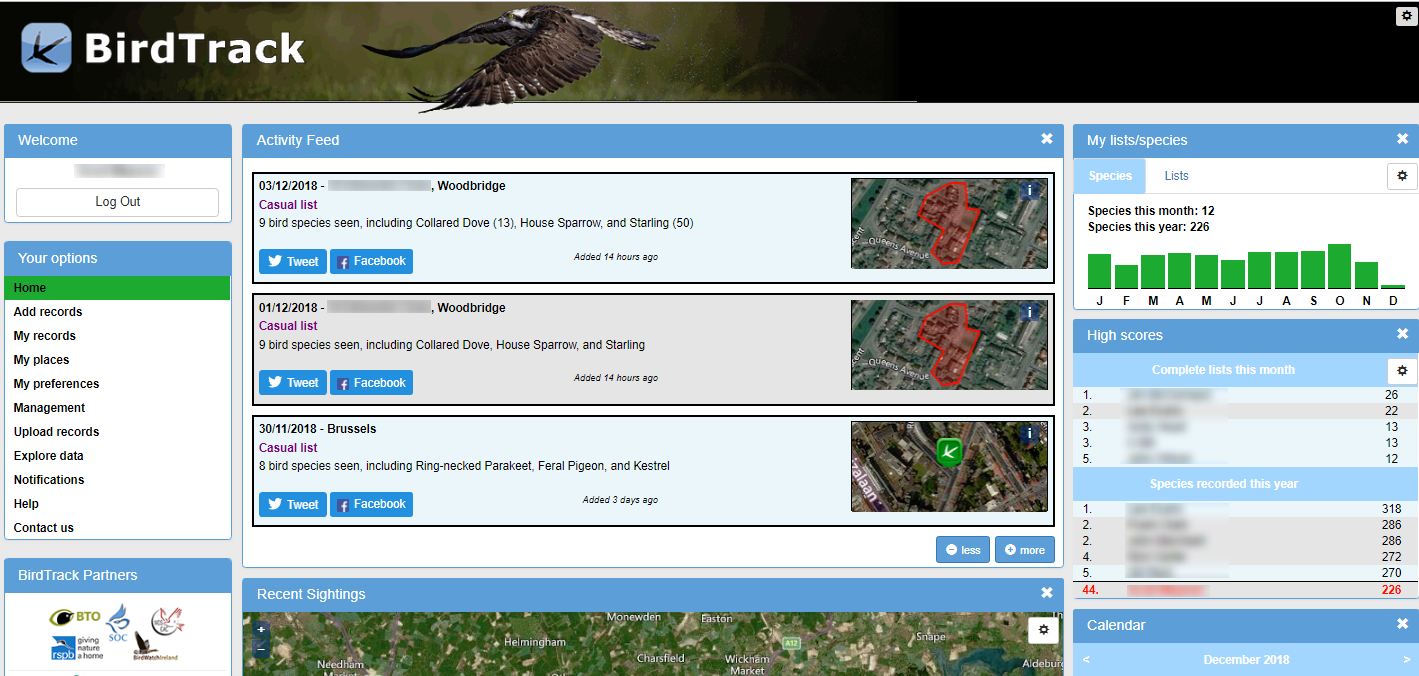The width and height of the screenshot is (1419, 676).
Task: Click info icon on Brussels sighting map
Action: [x=1030, y=433]
